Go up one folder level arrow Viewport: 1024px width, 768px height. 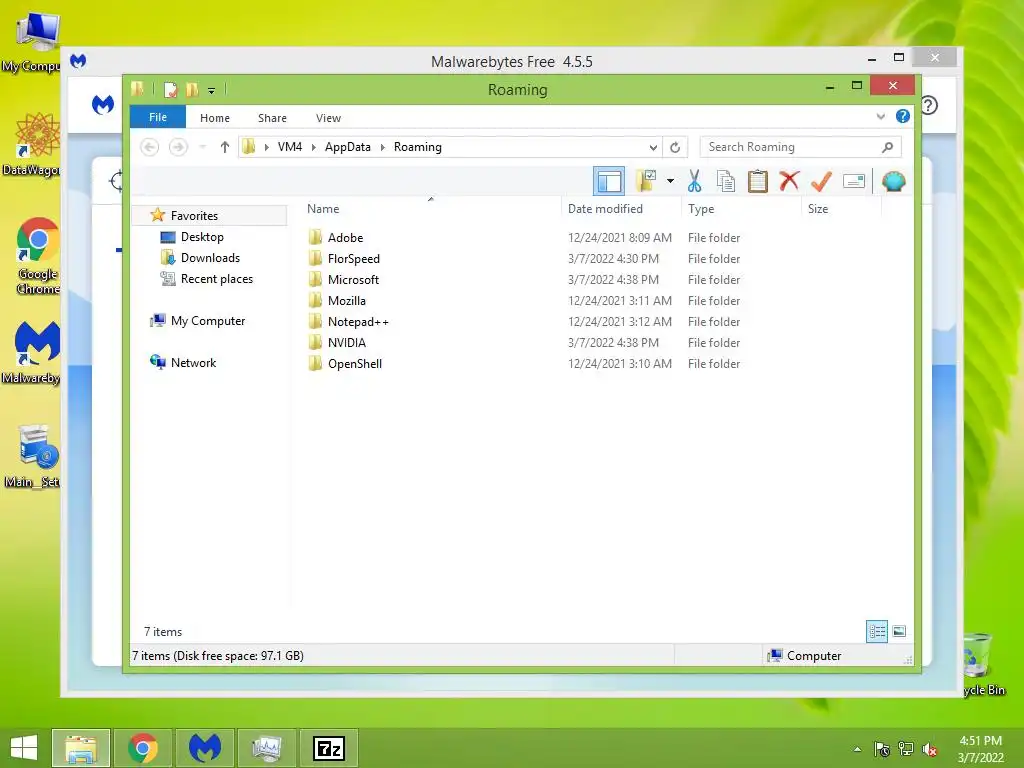[225, 147]
